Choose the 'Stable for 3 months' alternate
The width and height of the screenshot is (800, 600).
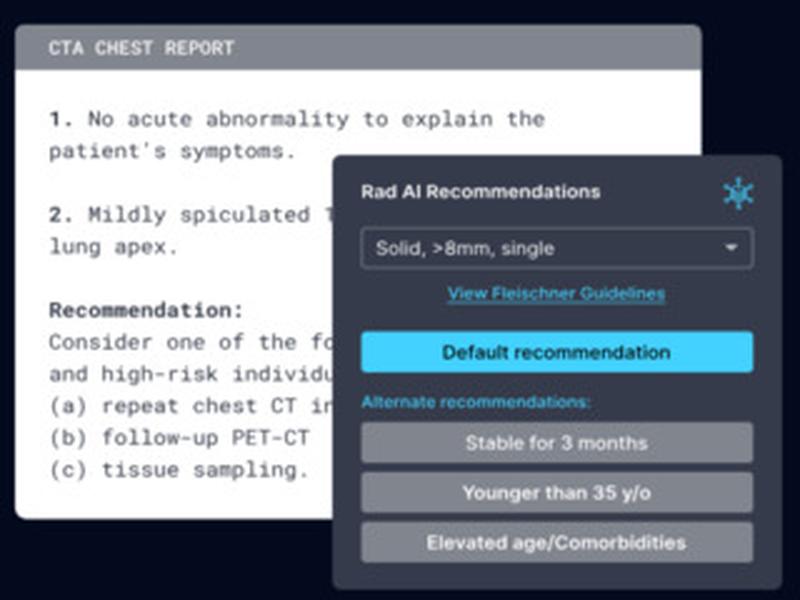(x=557, y=443)
